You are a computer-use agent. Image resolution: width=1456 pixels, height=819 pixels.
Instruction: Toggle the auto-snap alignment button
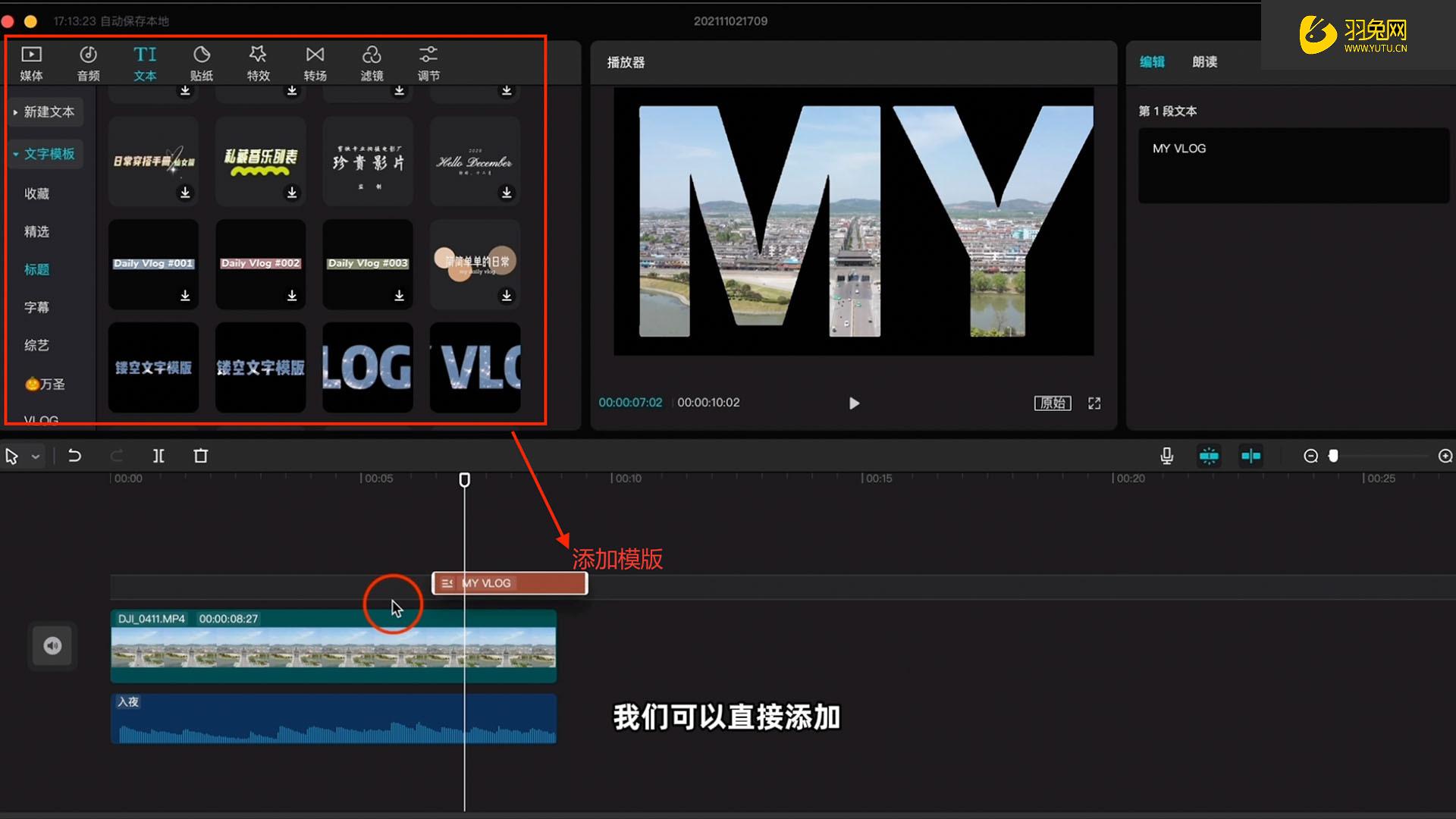pyautogui.click(x=1250, y=456)
